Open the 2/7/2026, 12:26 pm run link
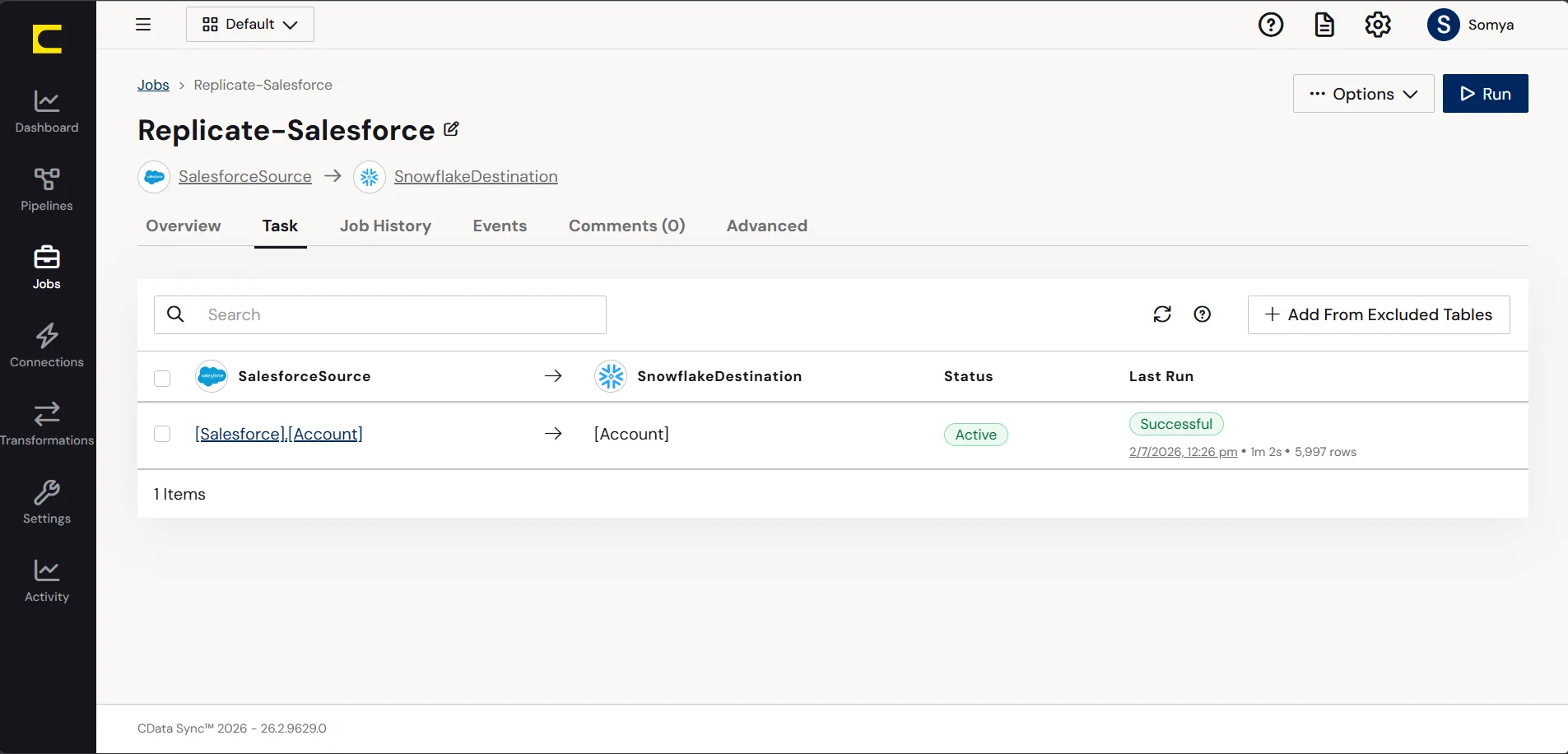 click(1184, 452)
